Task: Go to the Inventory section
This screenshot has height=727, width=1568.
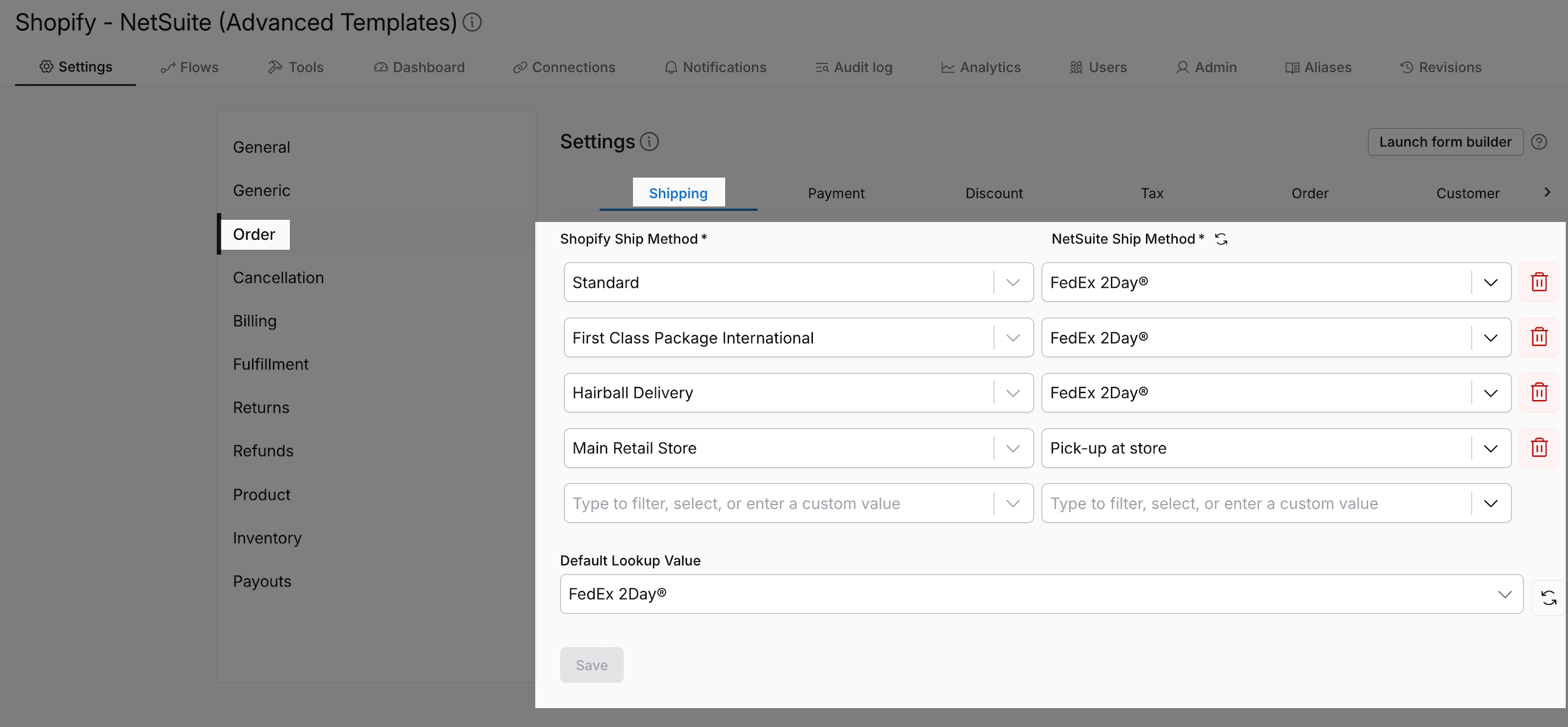Action: 267,537
